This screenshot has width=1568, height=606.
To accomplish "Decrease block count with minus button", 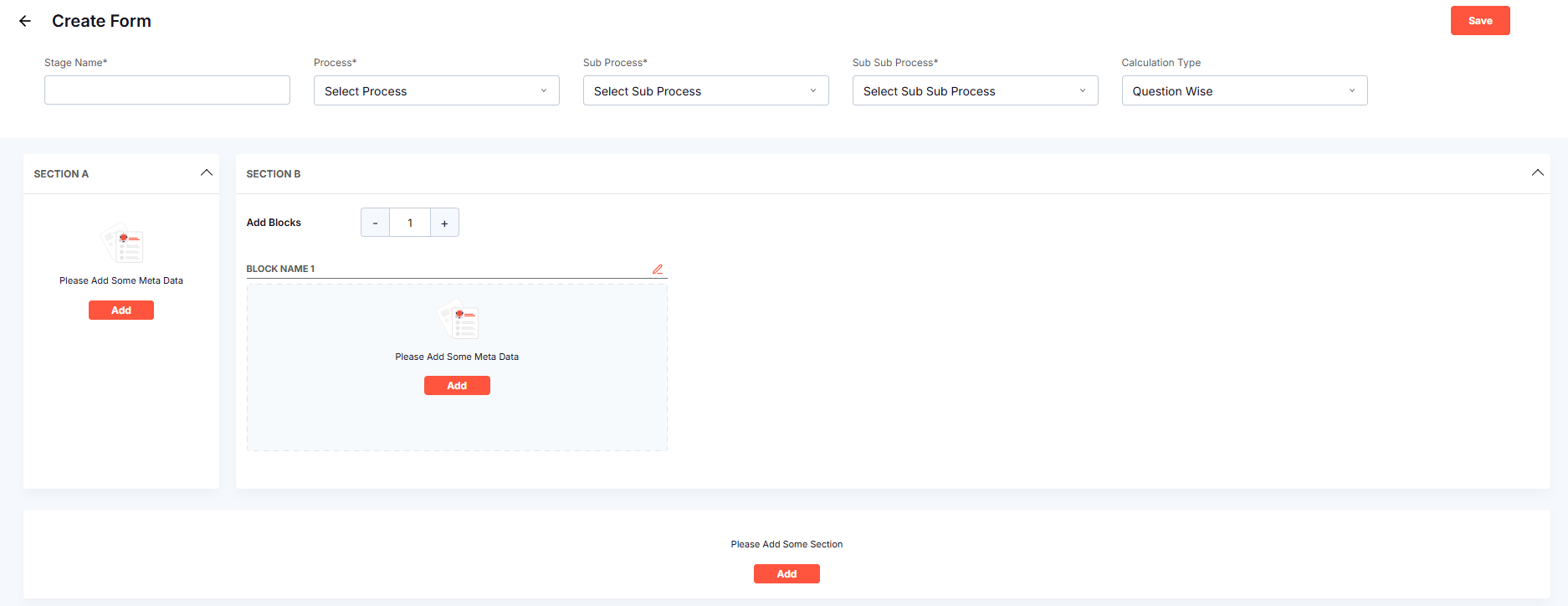I will [375, 223].
